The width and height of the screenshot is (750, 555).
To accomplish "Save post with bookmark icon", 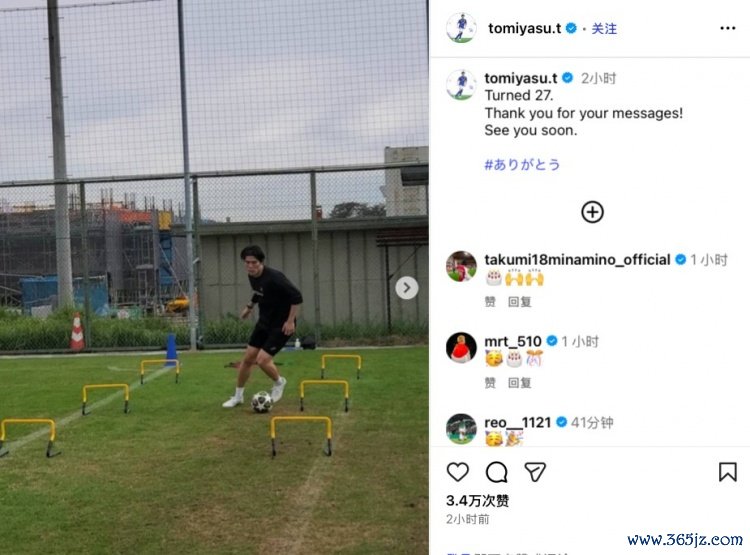I will (x=727, y=472).
